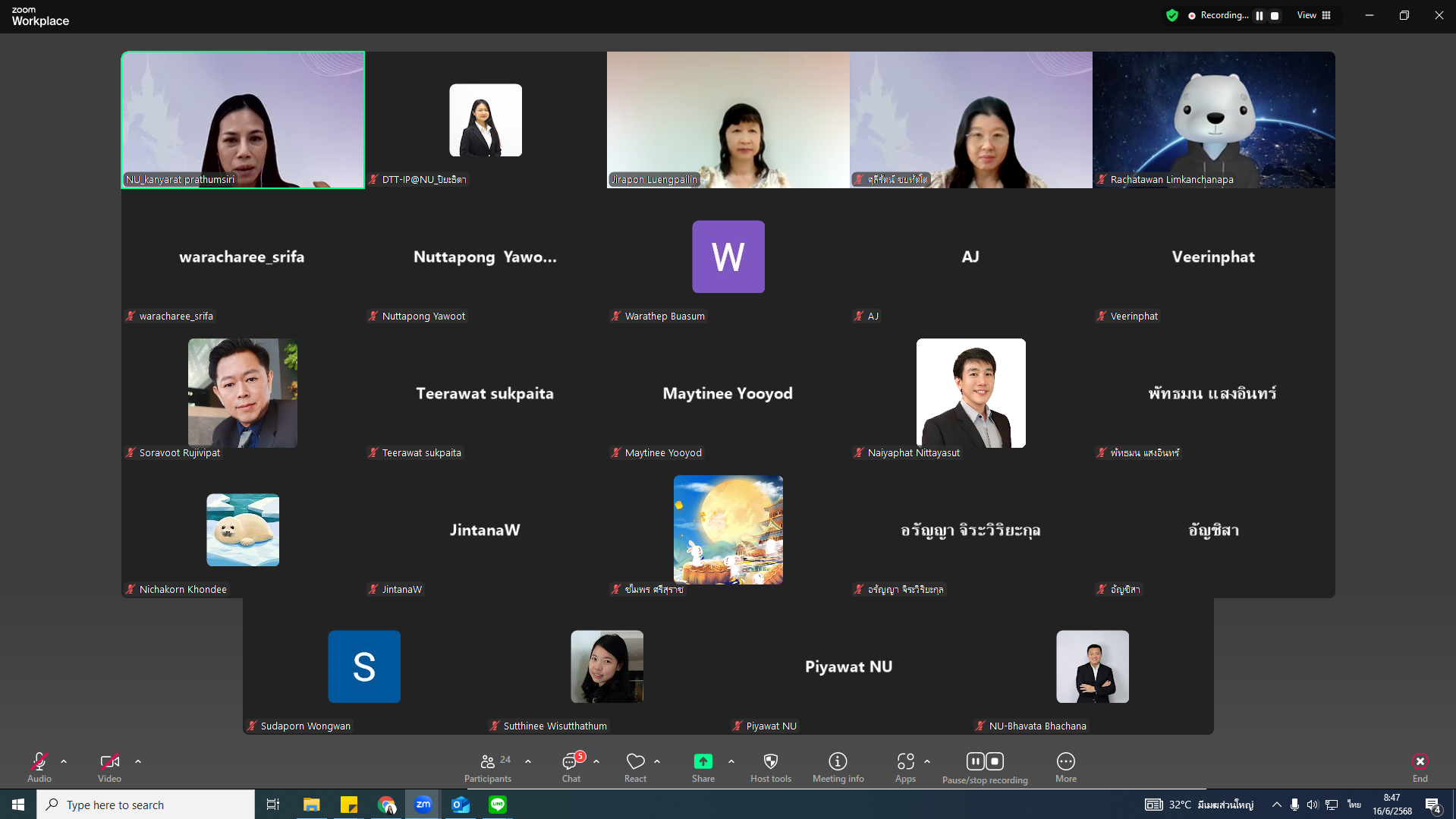The image size is (1456, 819).
Task: End the meeting
Action: tap(1420, 767)
